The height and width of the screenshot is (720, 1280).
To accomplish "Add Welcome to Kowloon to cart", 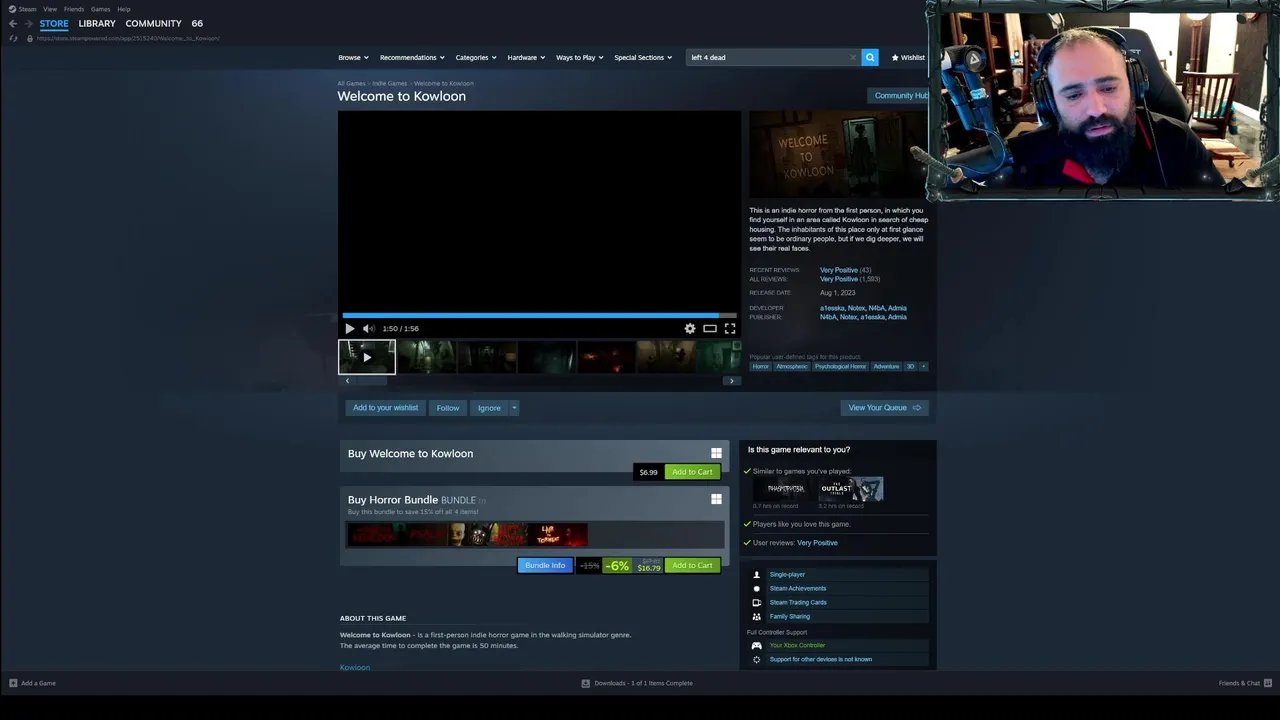I will pos(692,472).
